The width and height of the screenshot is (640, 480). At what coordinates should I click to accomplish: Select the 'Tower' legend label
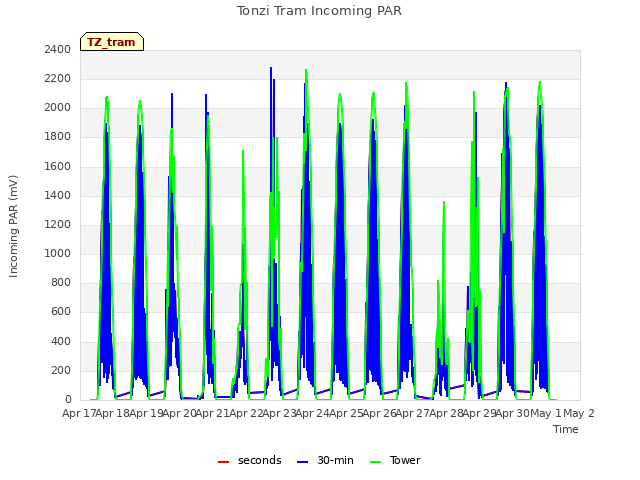pyautogui.click(x=405, y=460)
